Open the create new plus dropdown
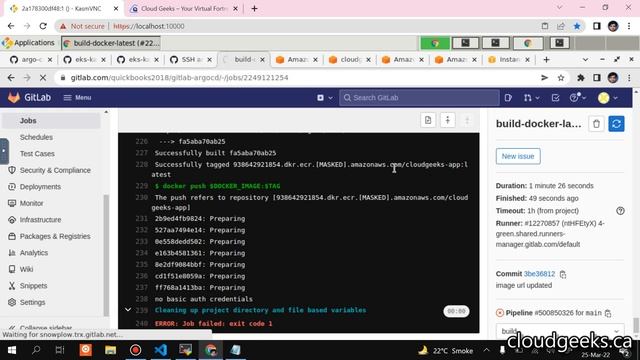This screenshot has width=640, height=360. click(x=324, y=98)
